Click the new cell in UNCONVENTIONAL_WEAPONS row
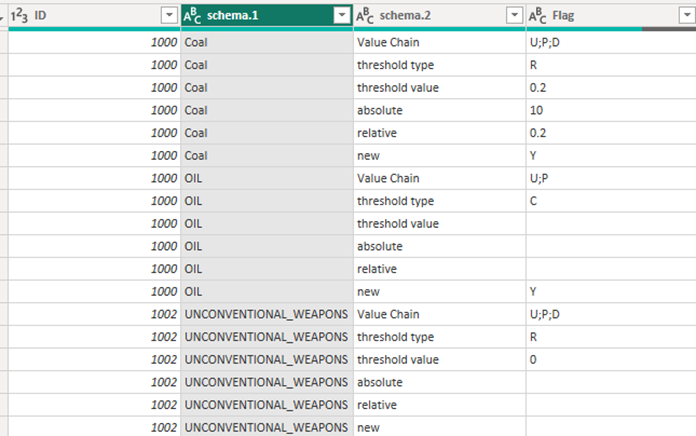The height and width of the screenshot is (436, 696). (439, 427)
